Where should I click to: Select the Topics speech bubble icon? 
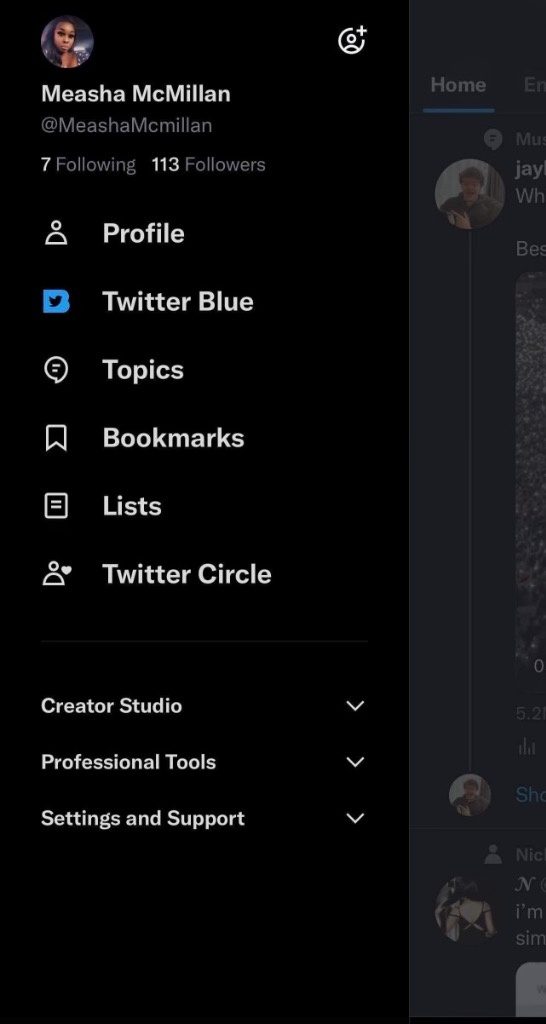click(x=56, y=370)
